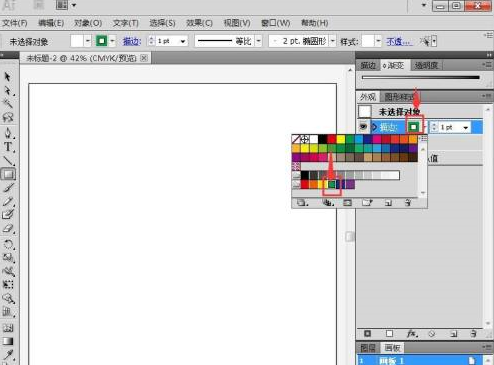Select the Gradient tool in toolbox

coord(8,341)
